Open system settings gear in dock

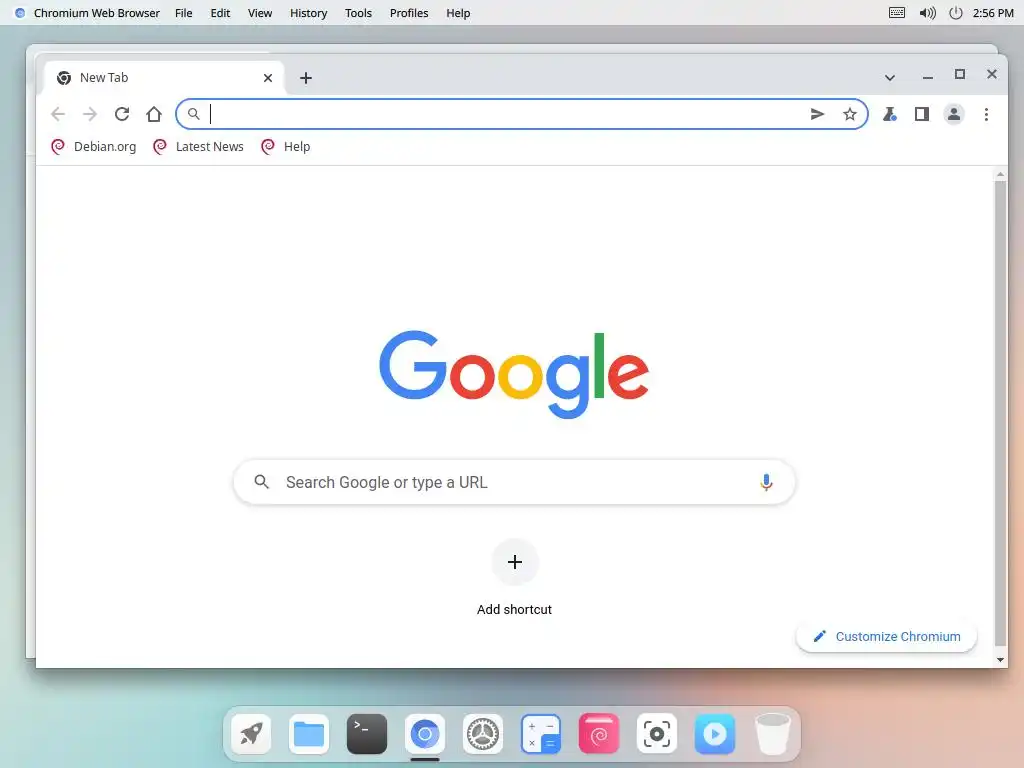(x=483, y=734)
